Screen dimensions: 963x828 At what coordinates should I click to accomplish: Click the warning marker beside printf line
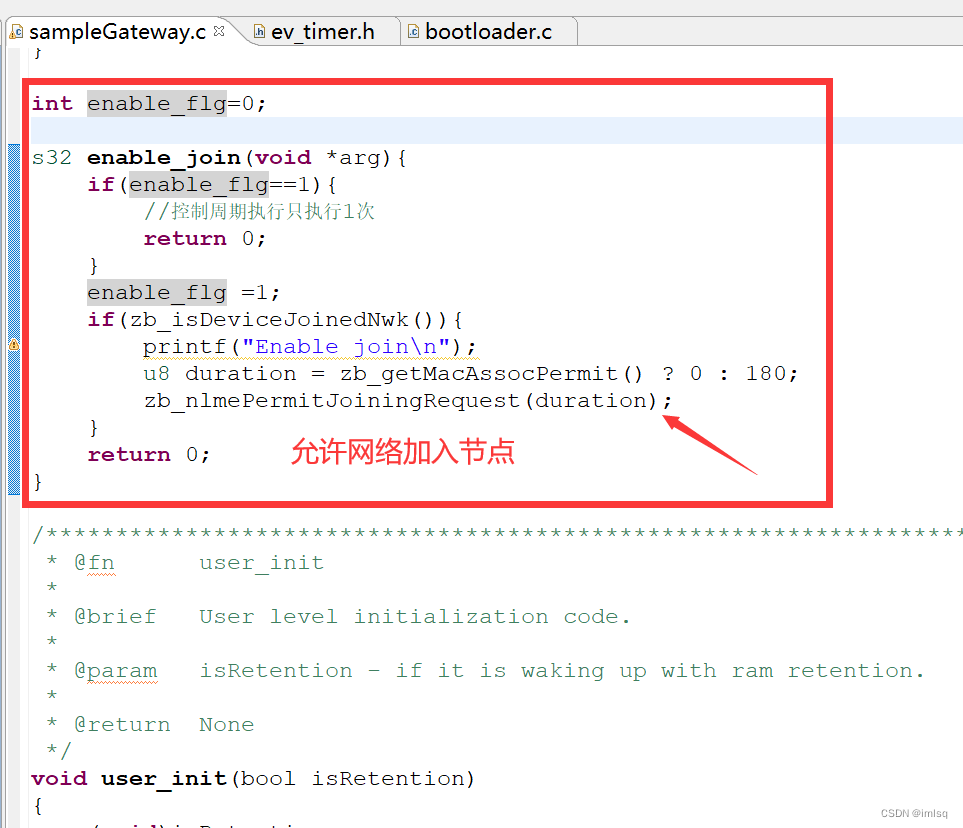click(x=14, y=345)
